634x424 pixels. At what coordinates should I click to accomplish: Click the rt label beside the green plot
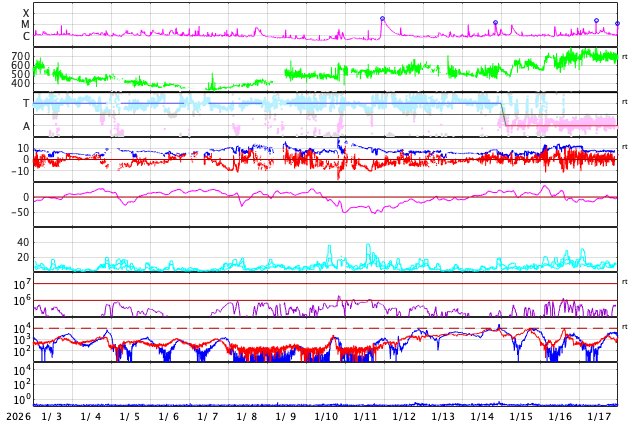[624, 57]
